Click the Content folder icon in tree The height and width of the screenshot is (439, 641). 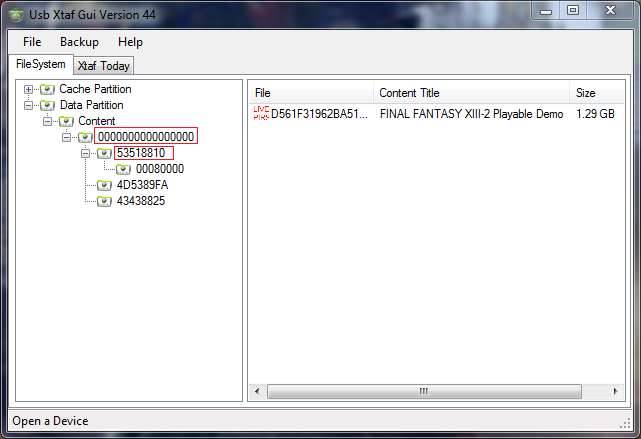point(66,121)
